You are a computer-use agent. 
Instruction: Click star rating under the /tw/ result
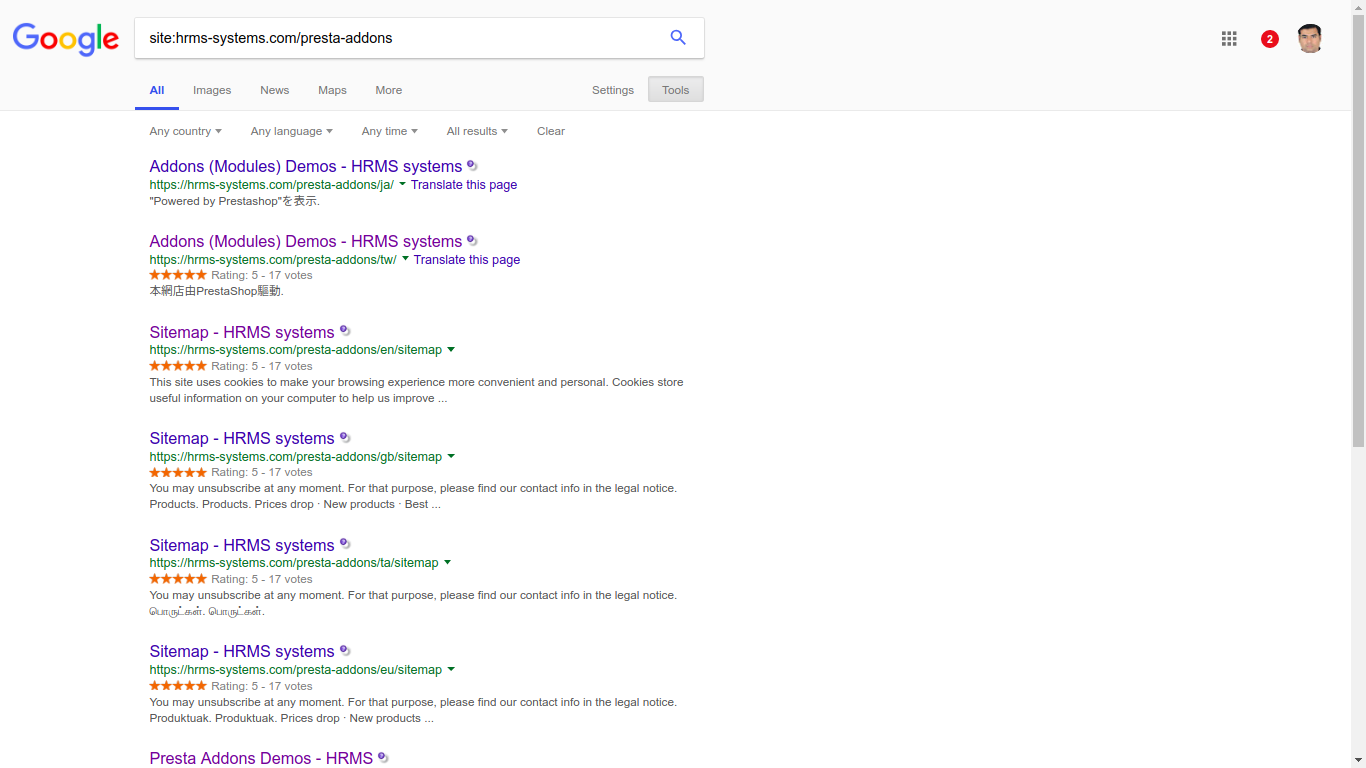point(178,275)
